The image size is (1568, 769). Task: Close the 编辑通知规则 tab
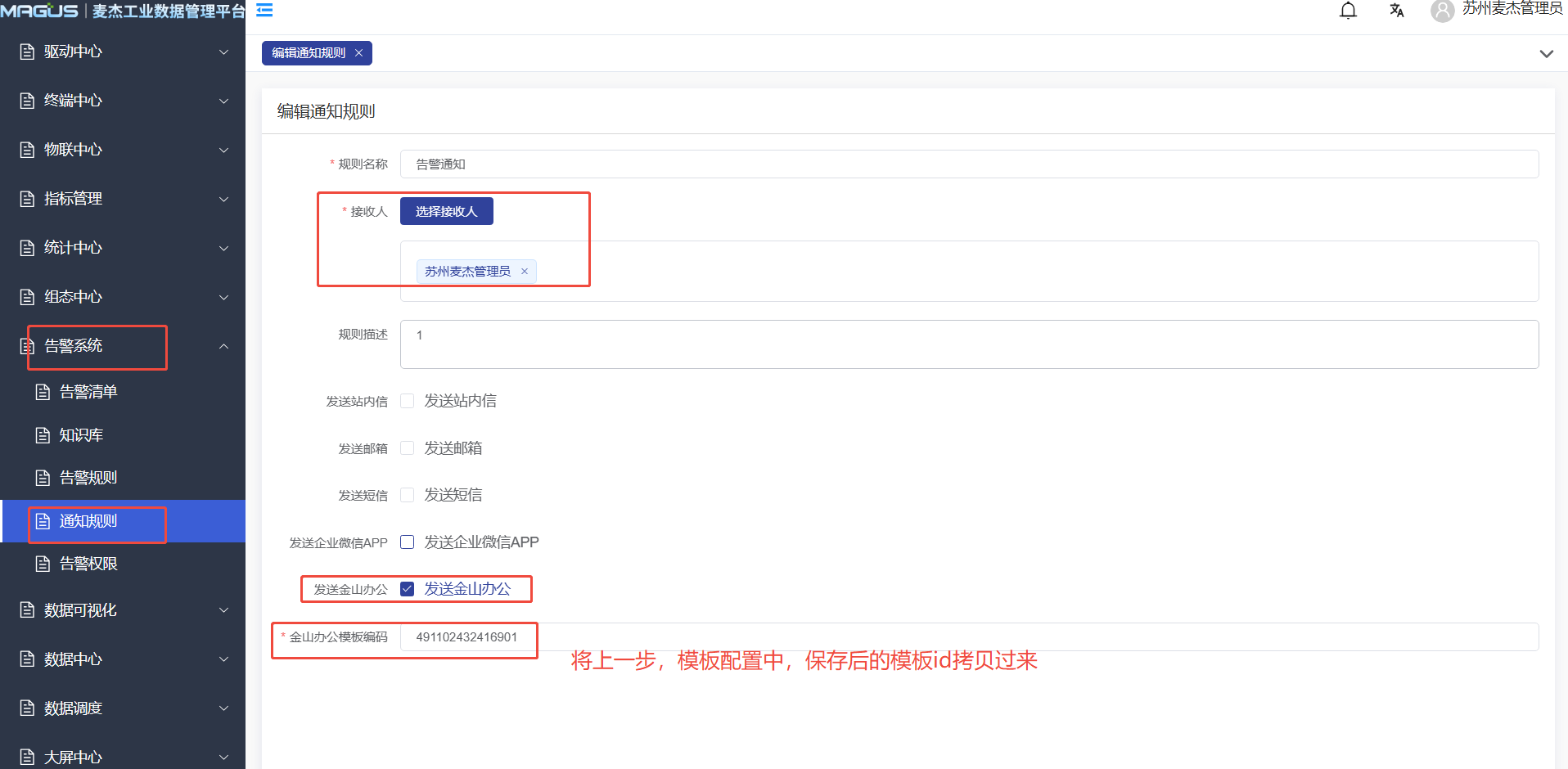tap(358, 53)
